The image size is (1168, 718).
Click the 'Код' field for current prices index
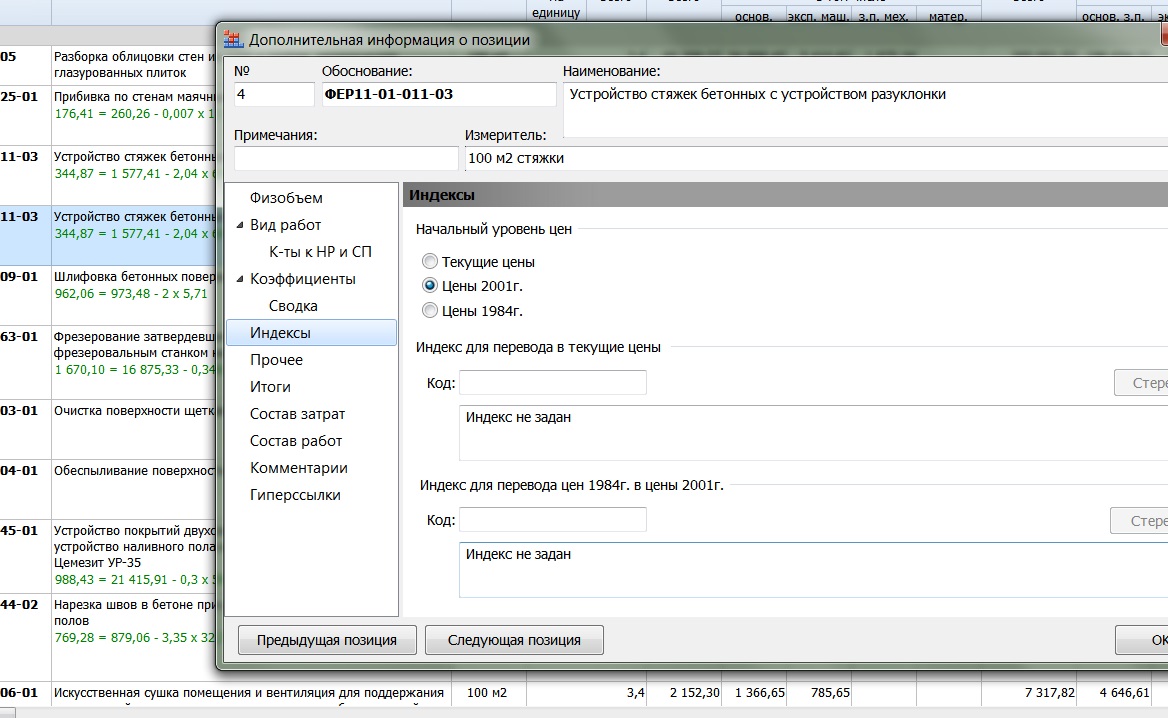click(x=552, y=382)
